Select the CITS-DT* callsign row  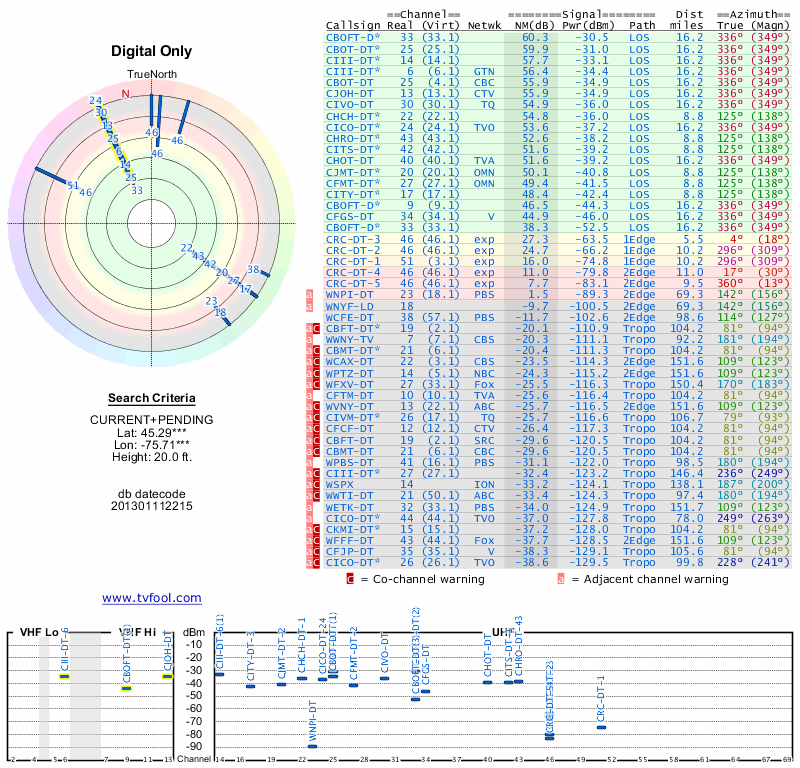tap(558, 150)
